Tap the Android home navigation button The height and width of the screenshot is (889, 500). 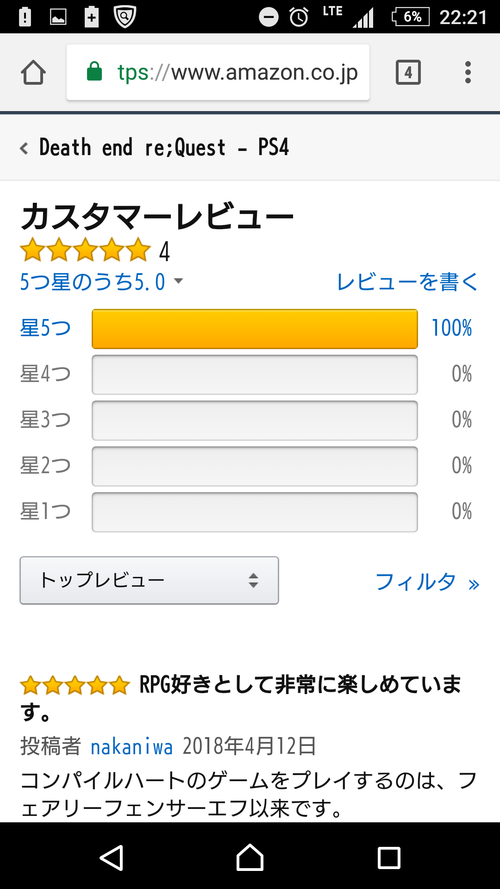(x=250, y=857)
